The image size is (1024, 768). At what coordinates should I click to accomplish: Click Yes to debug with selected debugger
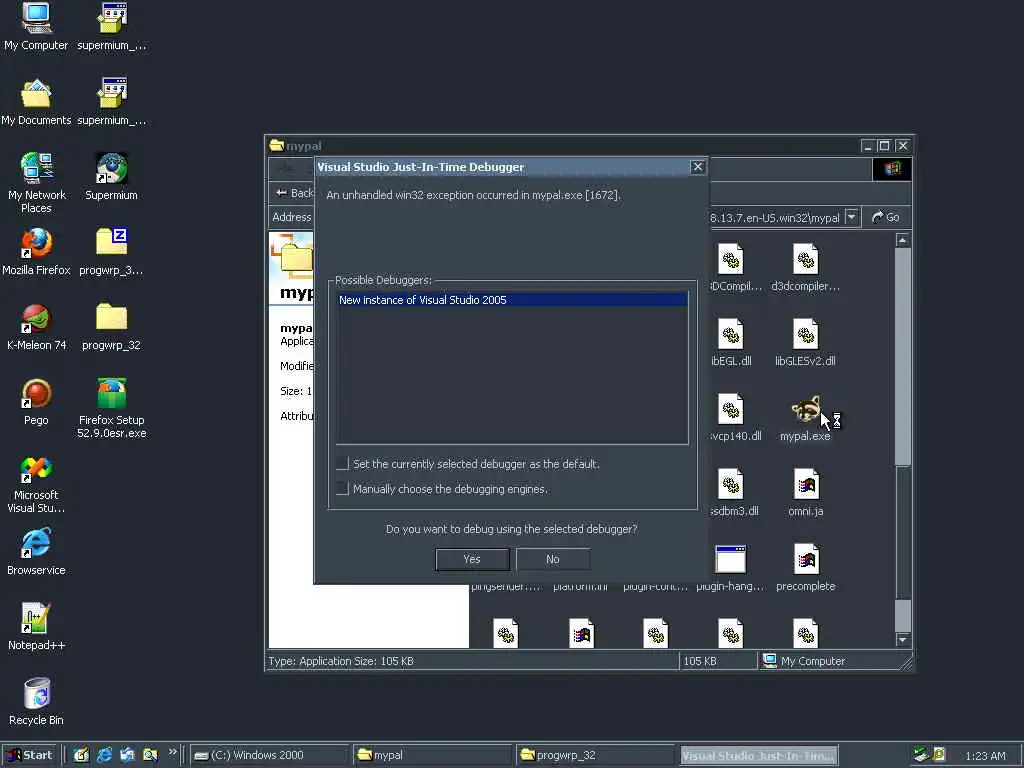(x=472, y=559)
